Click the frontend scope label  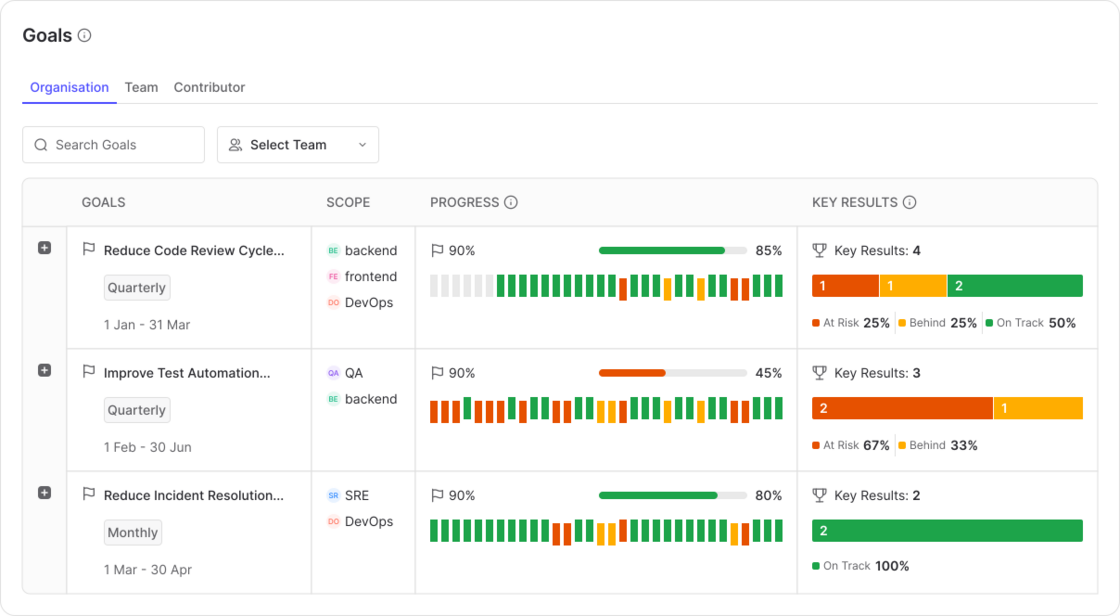tap(371, 277)
